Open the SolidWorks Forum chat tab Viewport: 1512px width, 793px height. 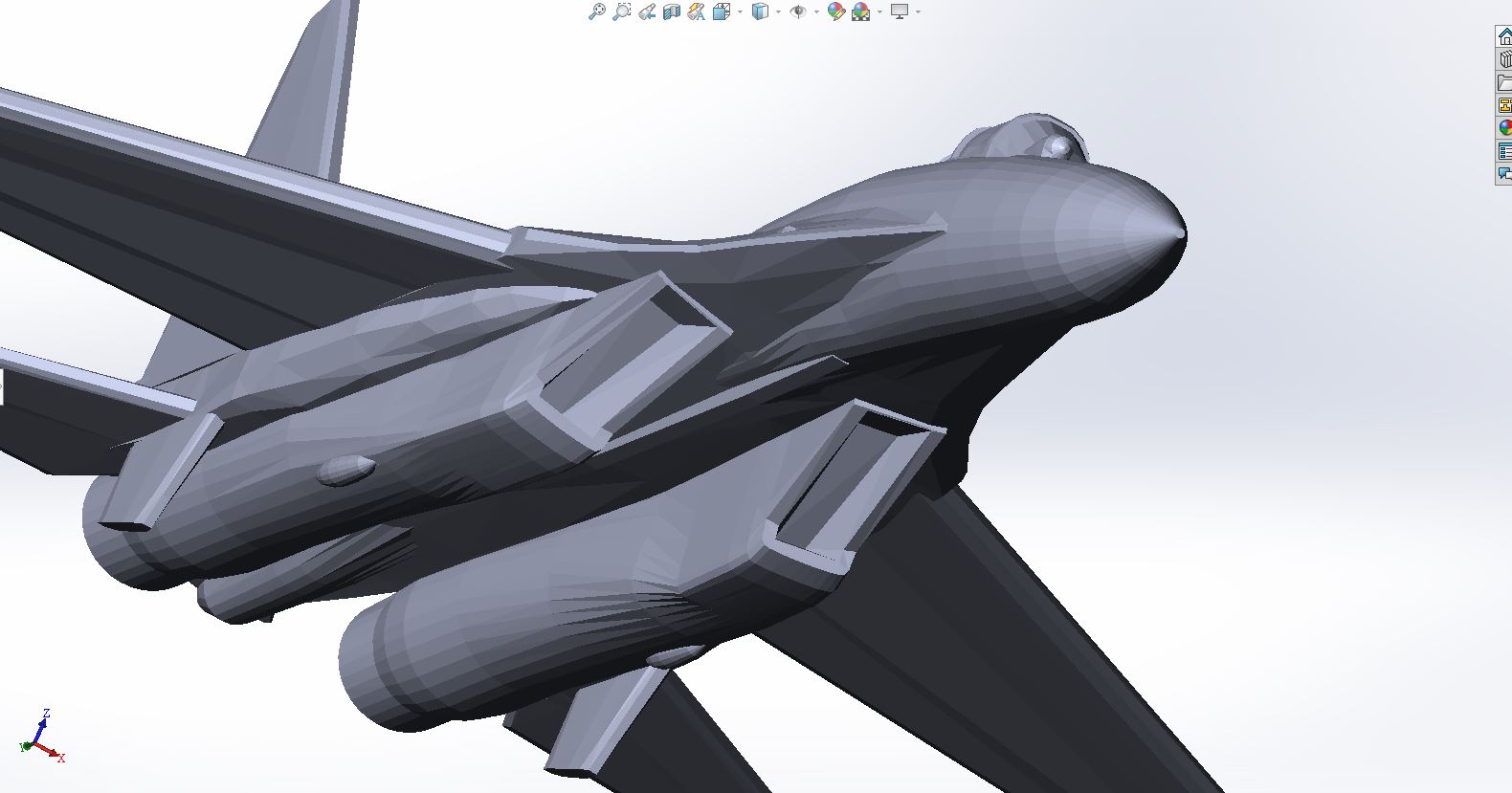tap(1504, 174)
